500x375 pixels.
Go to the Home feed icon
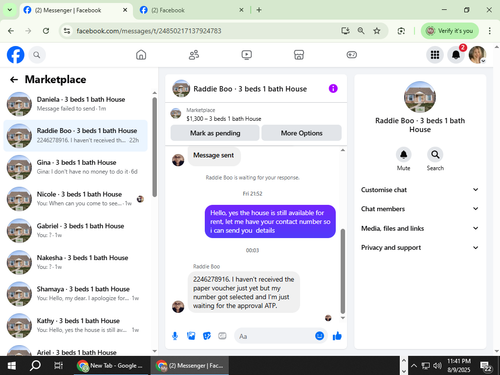pyautogui.click(x=141, y=55)
